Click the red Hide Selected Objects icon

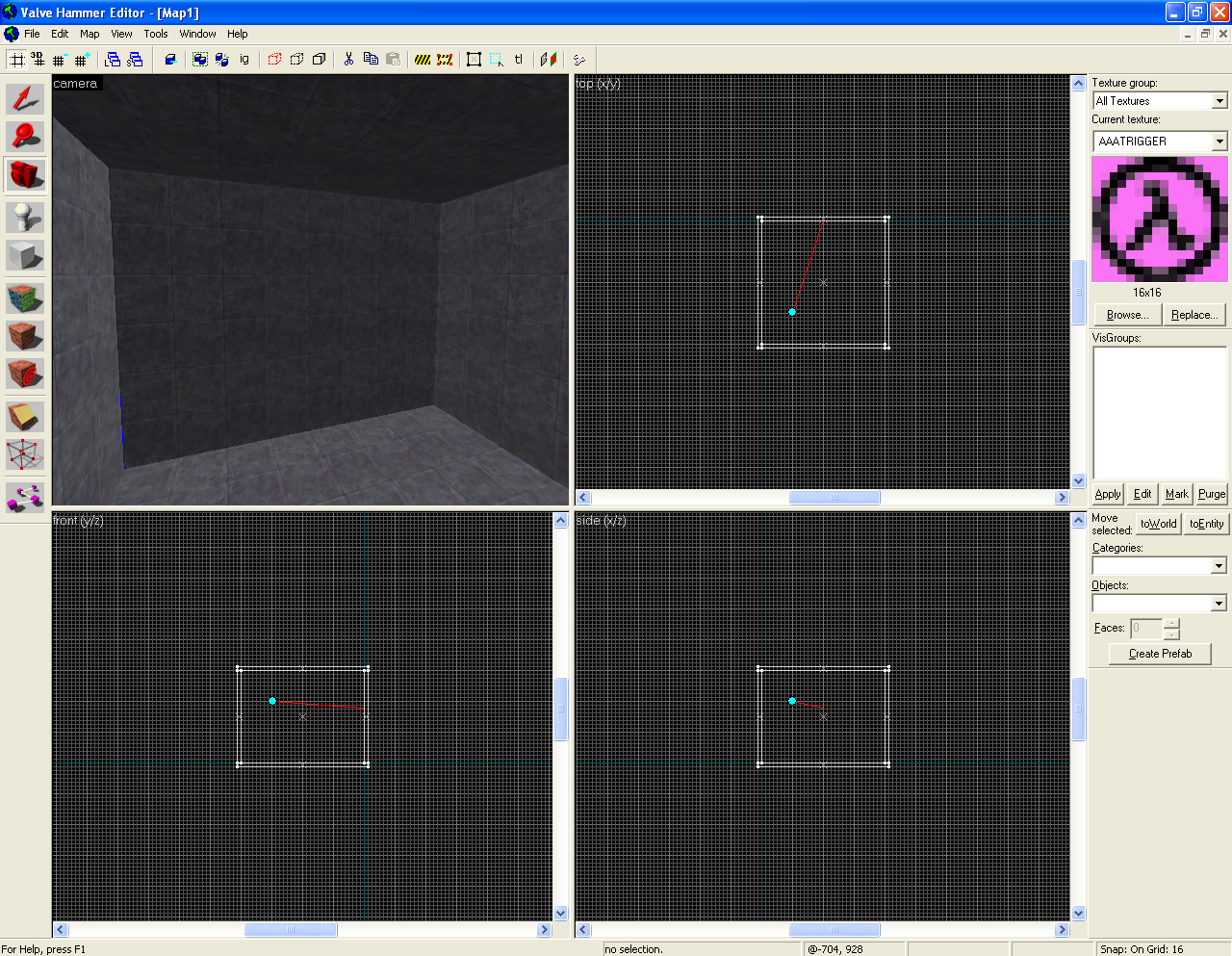(274, 60)
